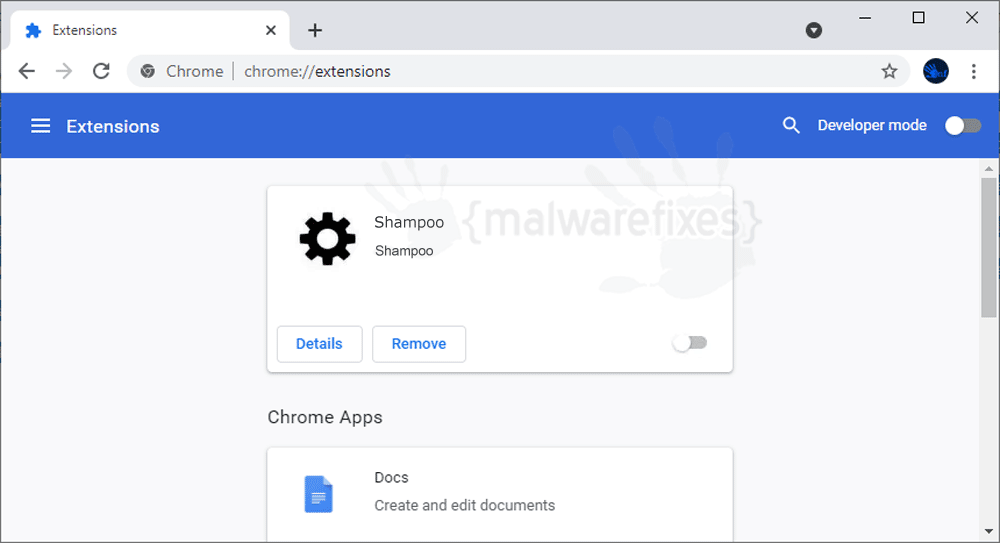Viewport: 1000px width, 543px height.
Task: Open a new tab with the plus button
Action: [x=314, y=30]
